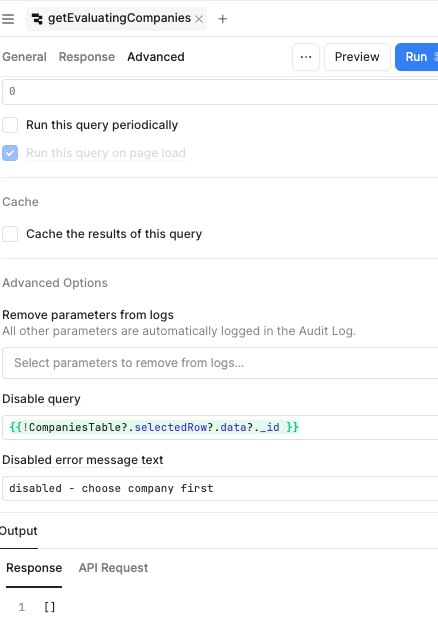Add a new query with plus icon
The image size is (438, 628).
(223, 19)
